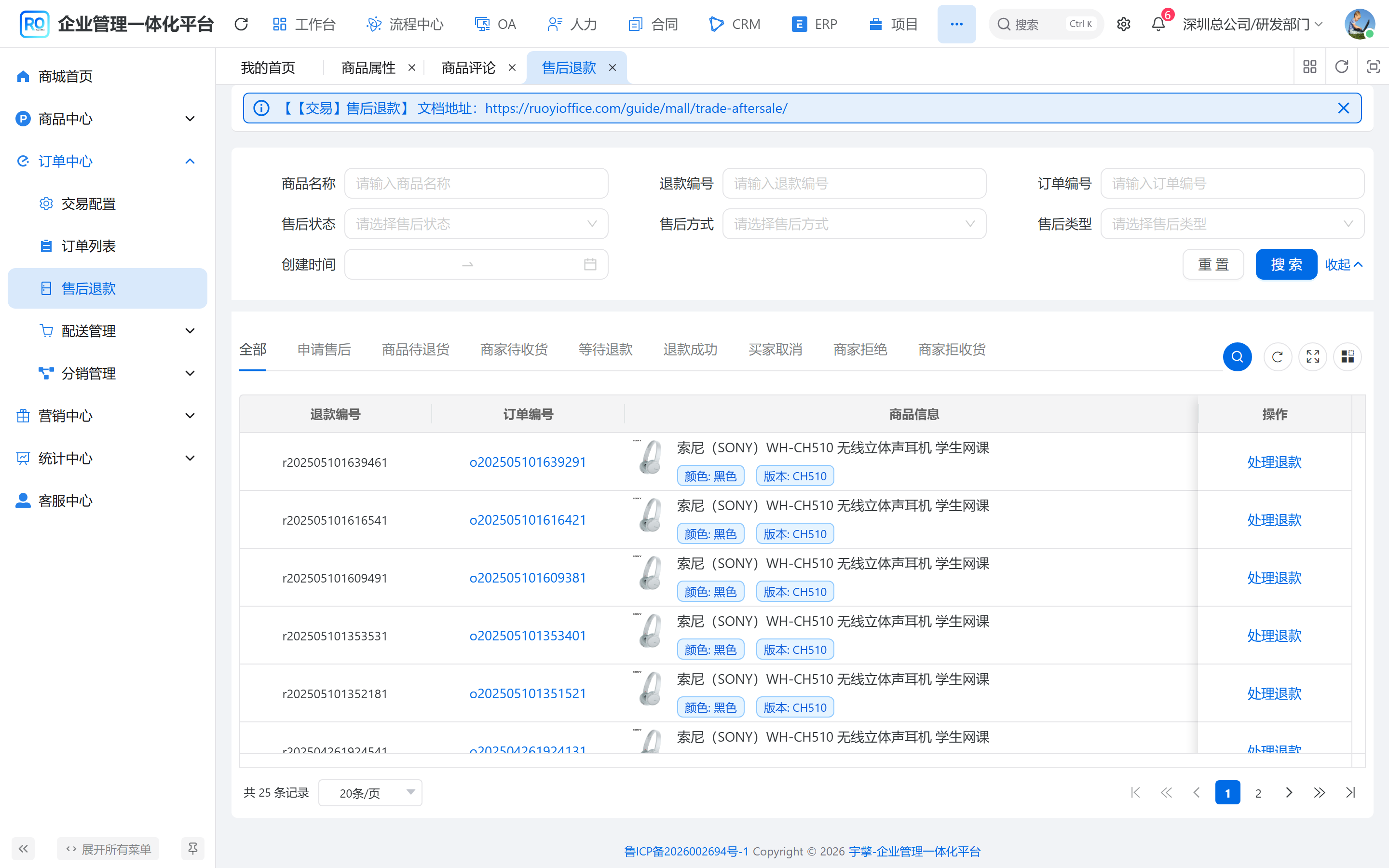Open the settings gear icon

1123,24
